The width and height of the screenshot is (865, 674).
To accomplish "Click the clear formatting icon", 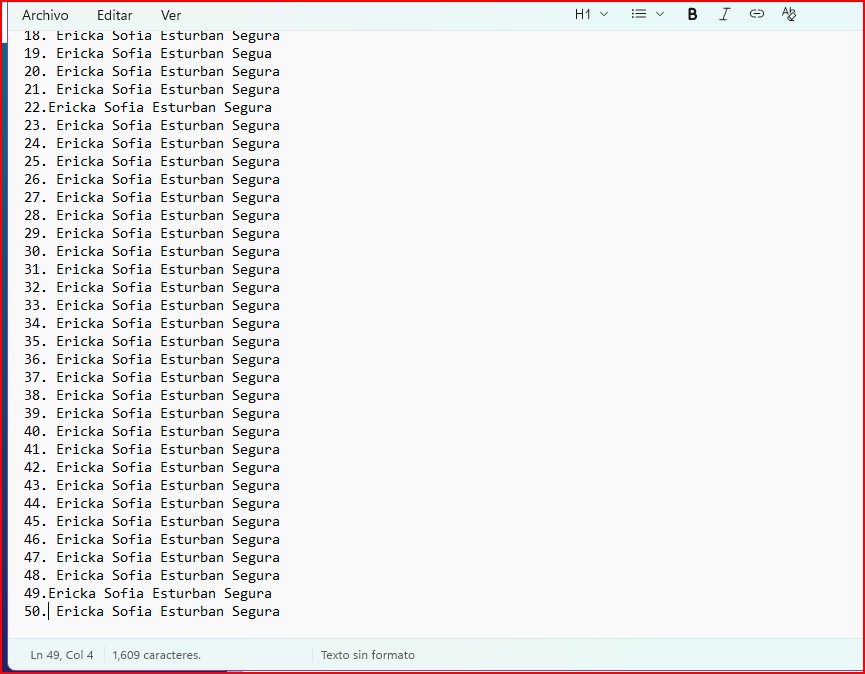I will pyautogui.click(x=789, y=14).
